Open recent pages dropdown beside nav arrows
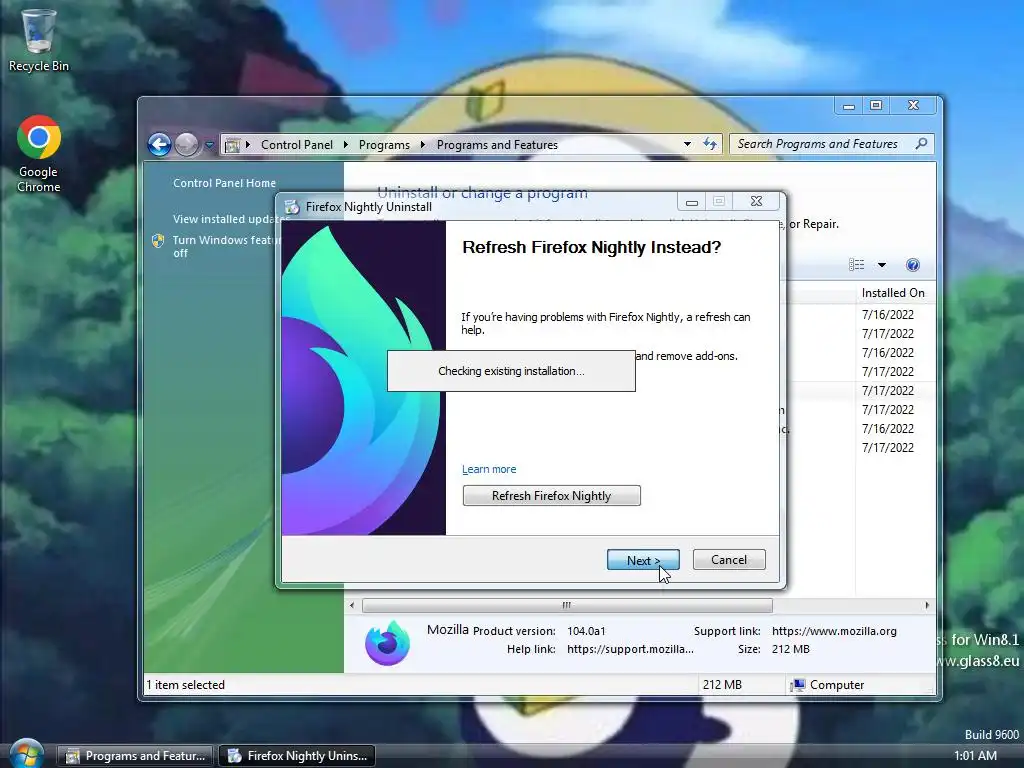 point(209,145)
